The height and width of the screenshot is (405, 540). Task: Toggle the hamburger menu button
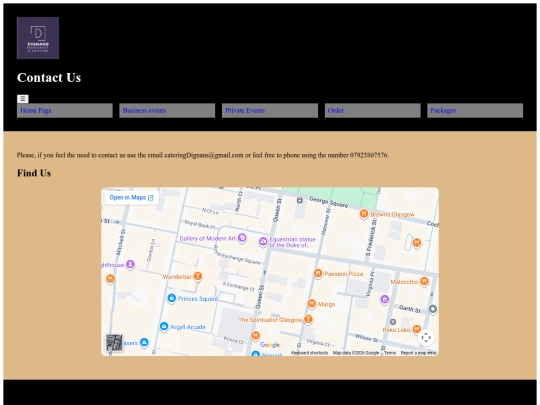coord(23,99)
